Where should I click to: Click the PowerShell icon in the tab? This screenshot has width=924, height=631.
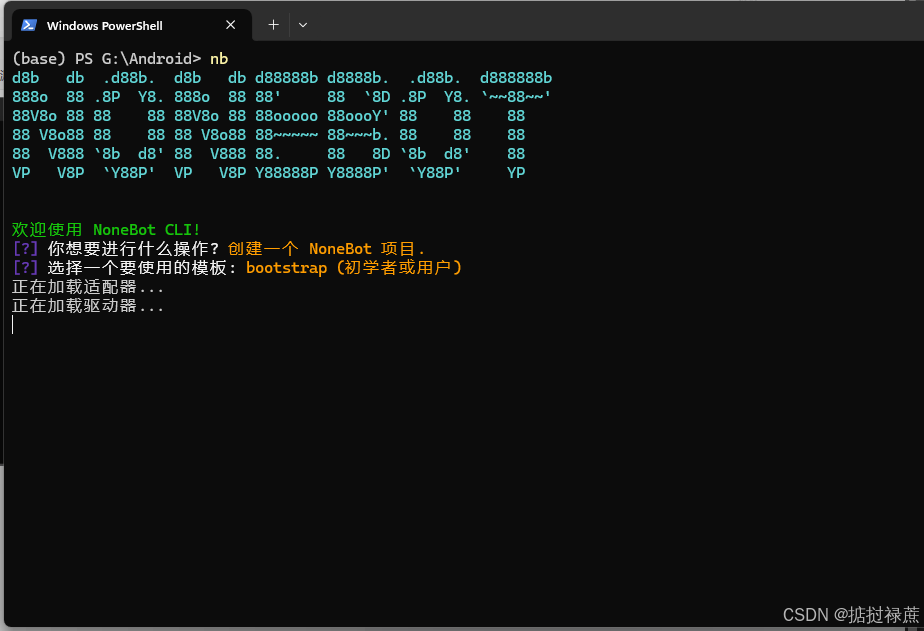[29, 25]
